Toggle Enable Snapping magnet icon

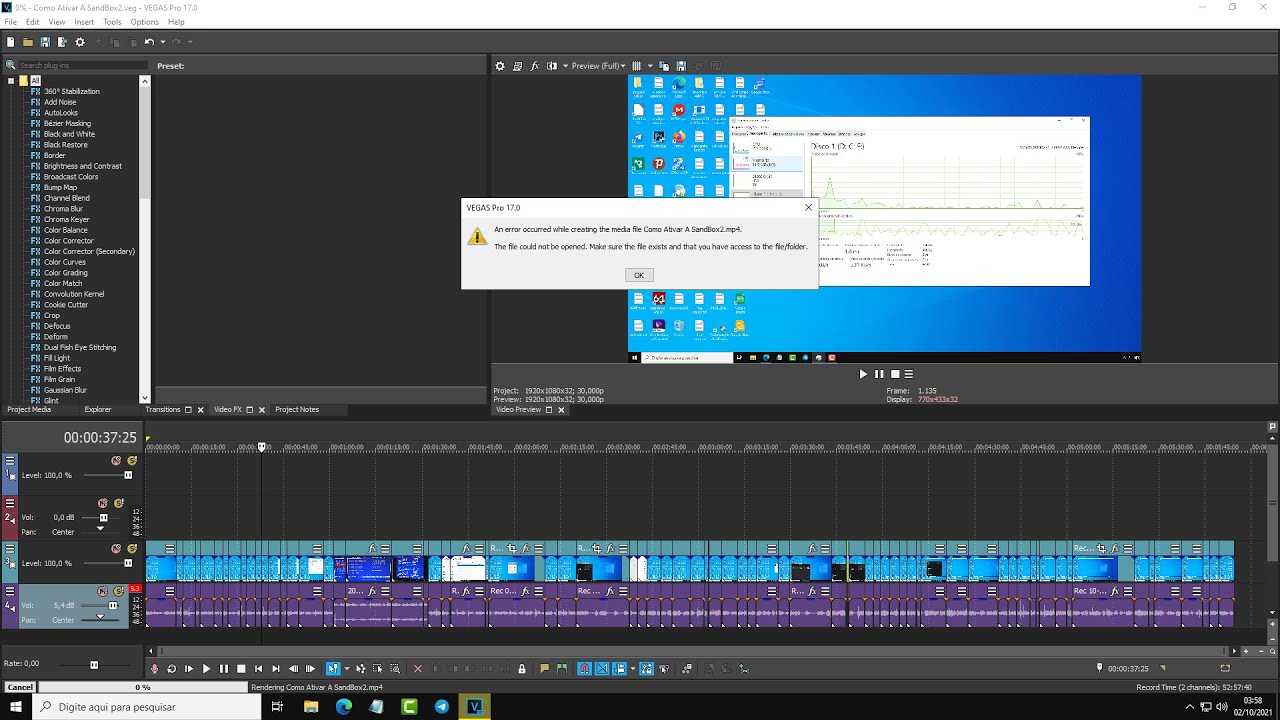(585, 668)
